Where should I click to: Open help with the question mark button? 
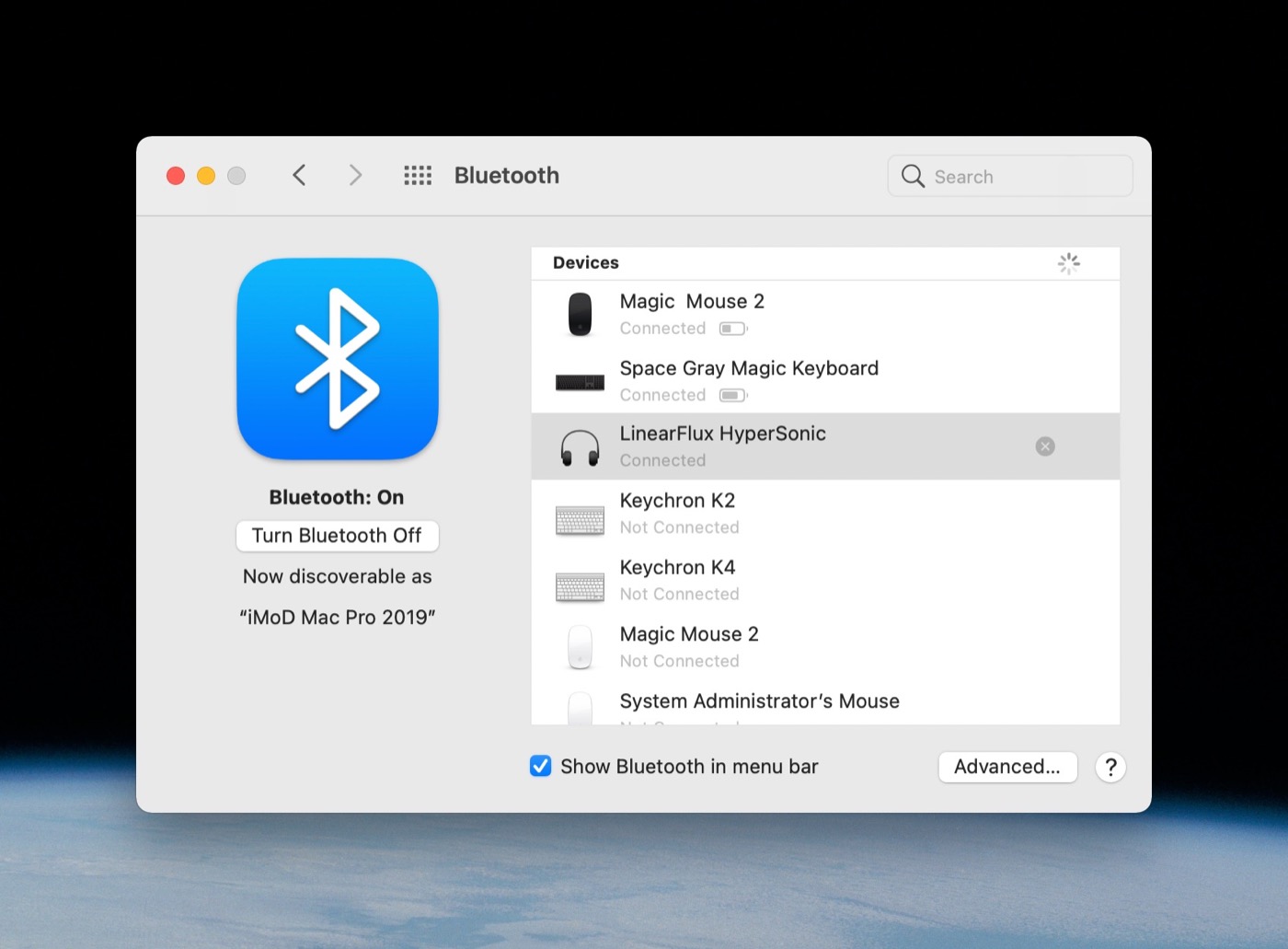pyautogui.click(x=1110, y=767)
